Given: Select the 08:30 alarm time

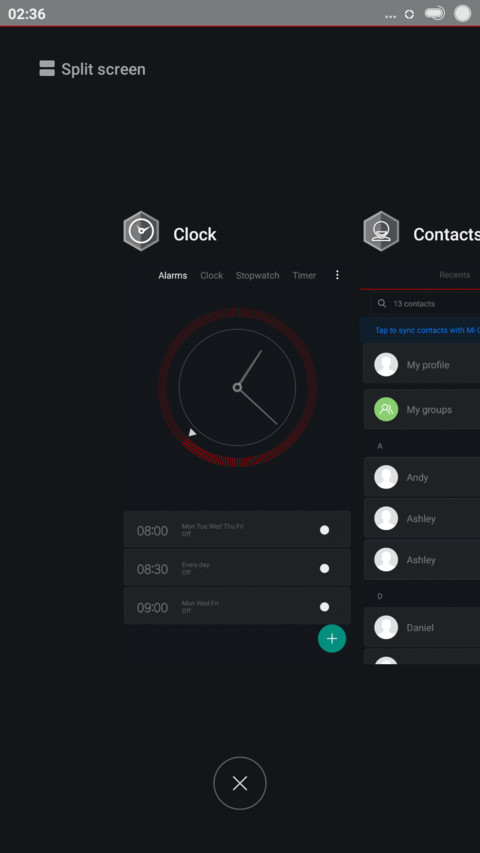Looking at the screenshot, I should click(x=152, y=570).
